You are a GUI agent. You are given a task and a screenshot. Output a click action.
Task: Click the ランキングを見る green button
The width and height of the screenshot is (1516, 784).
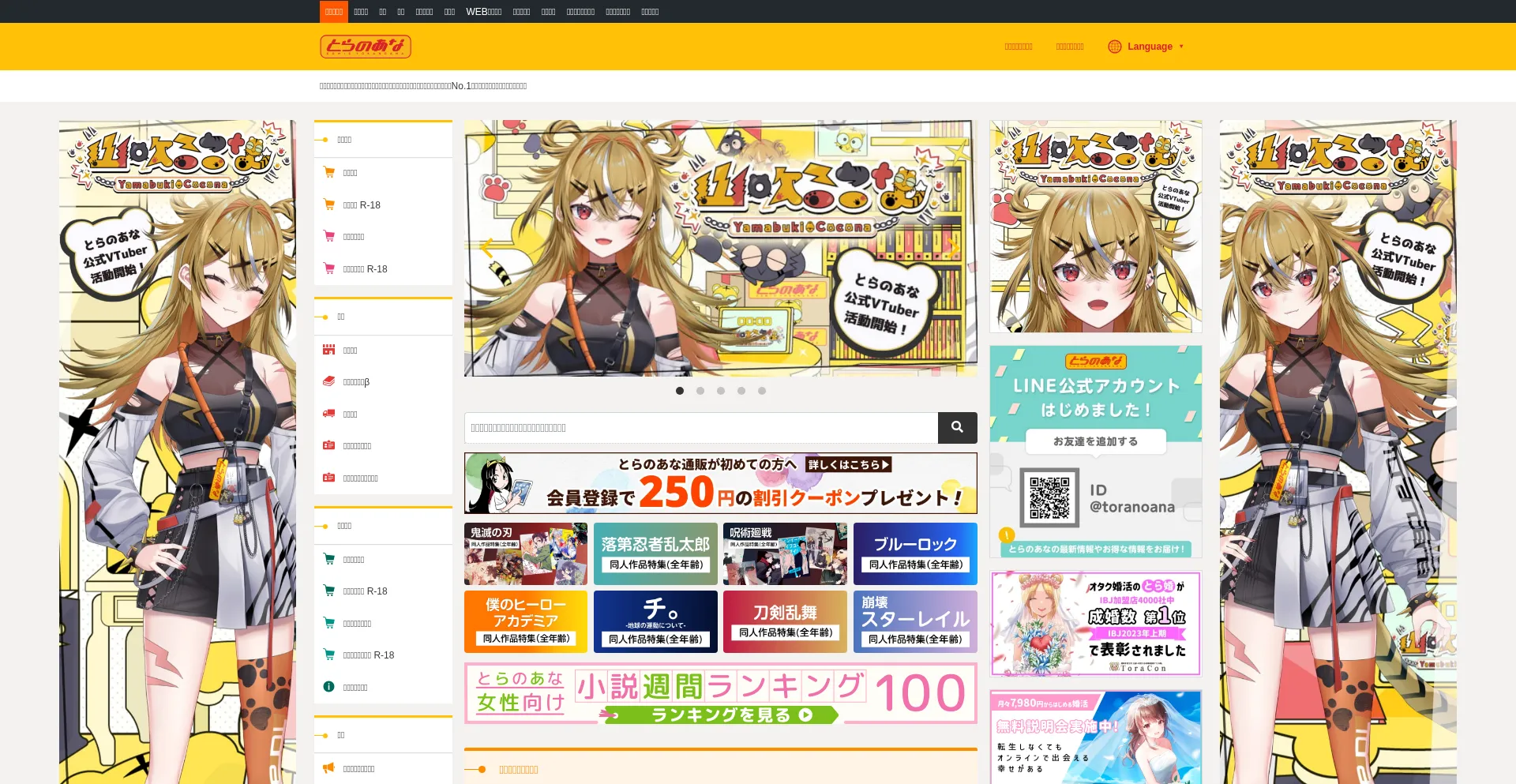721,715
